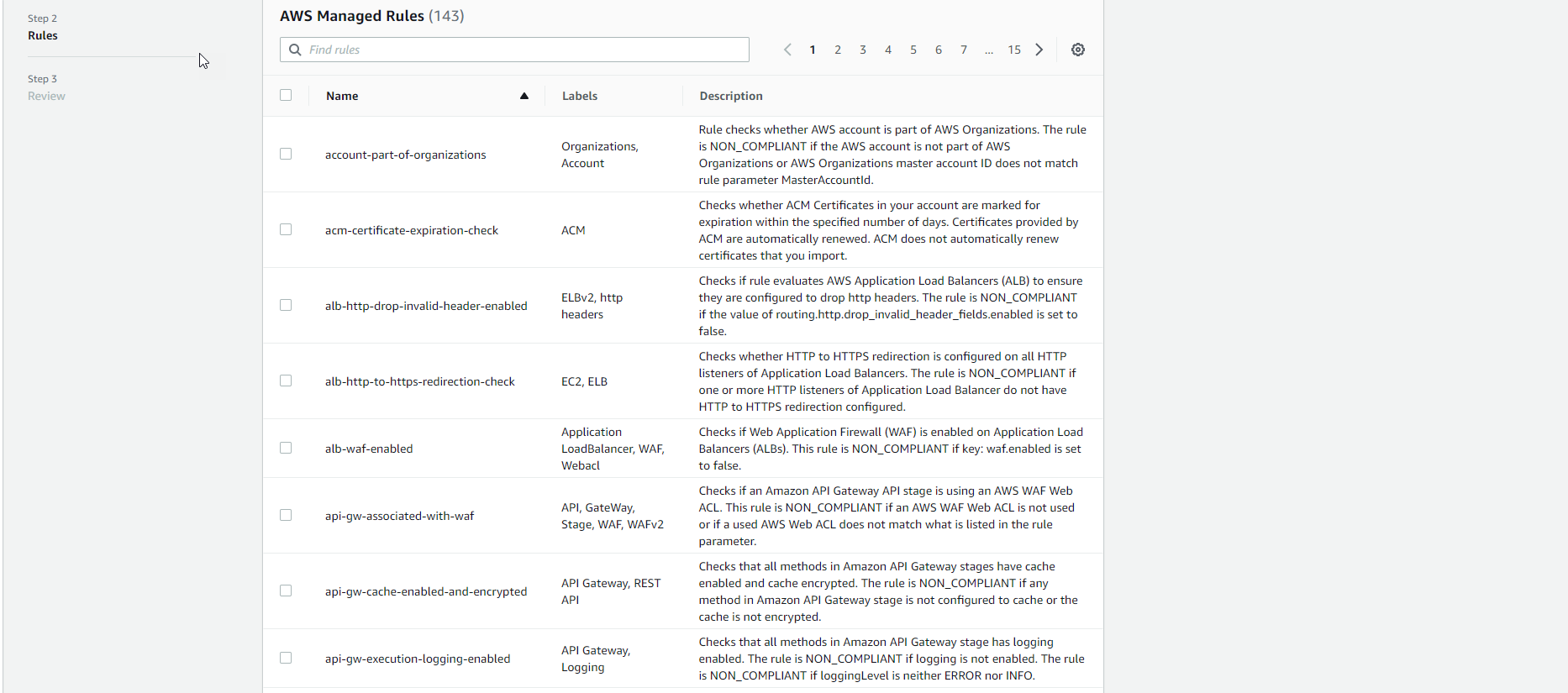Click the account-part-of-organizations rule name
The image size is (1568, 693).
click(406, 155)
